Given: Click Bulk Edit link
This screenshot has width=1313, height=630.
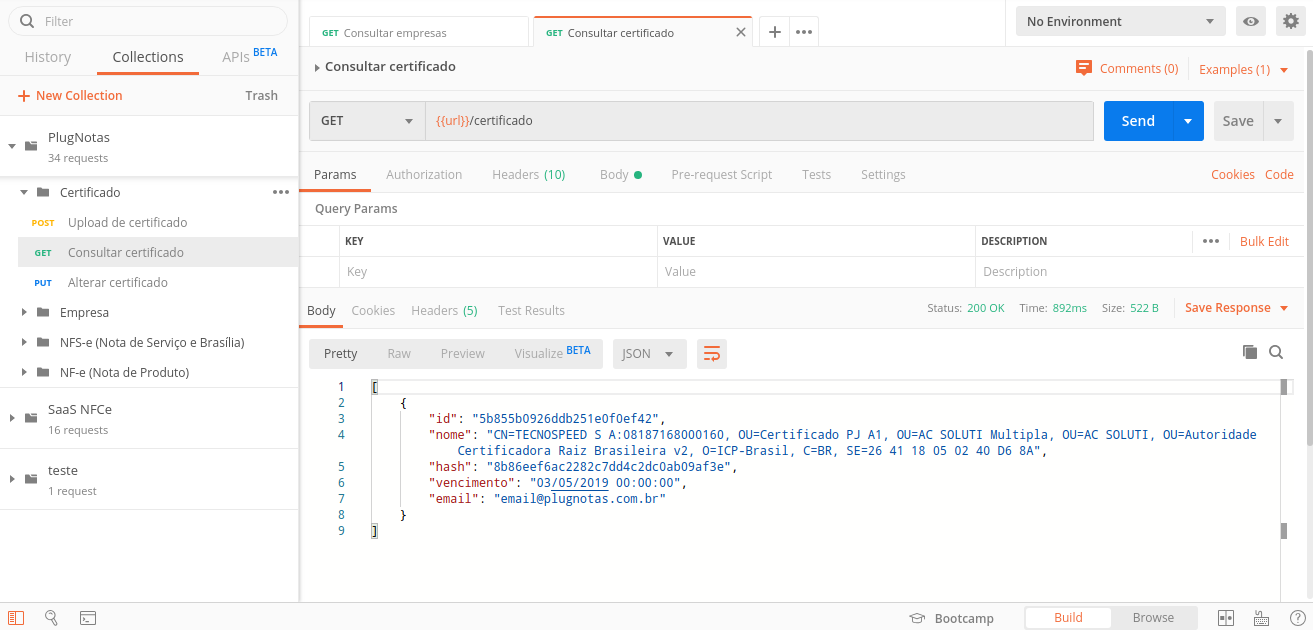Looking at the screenshot, I should (1264, 241).
